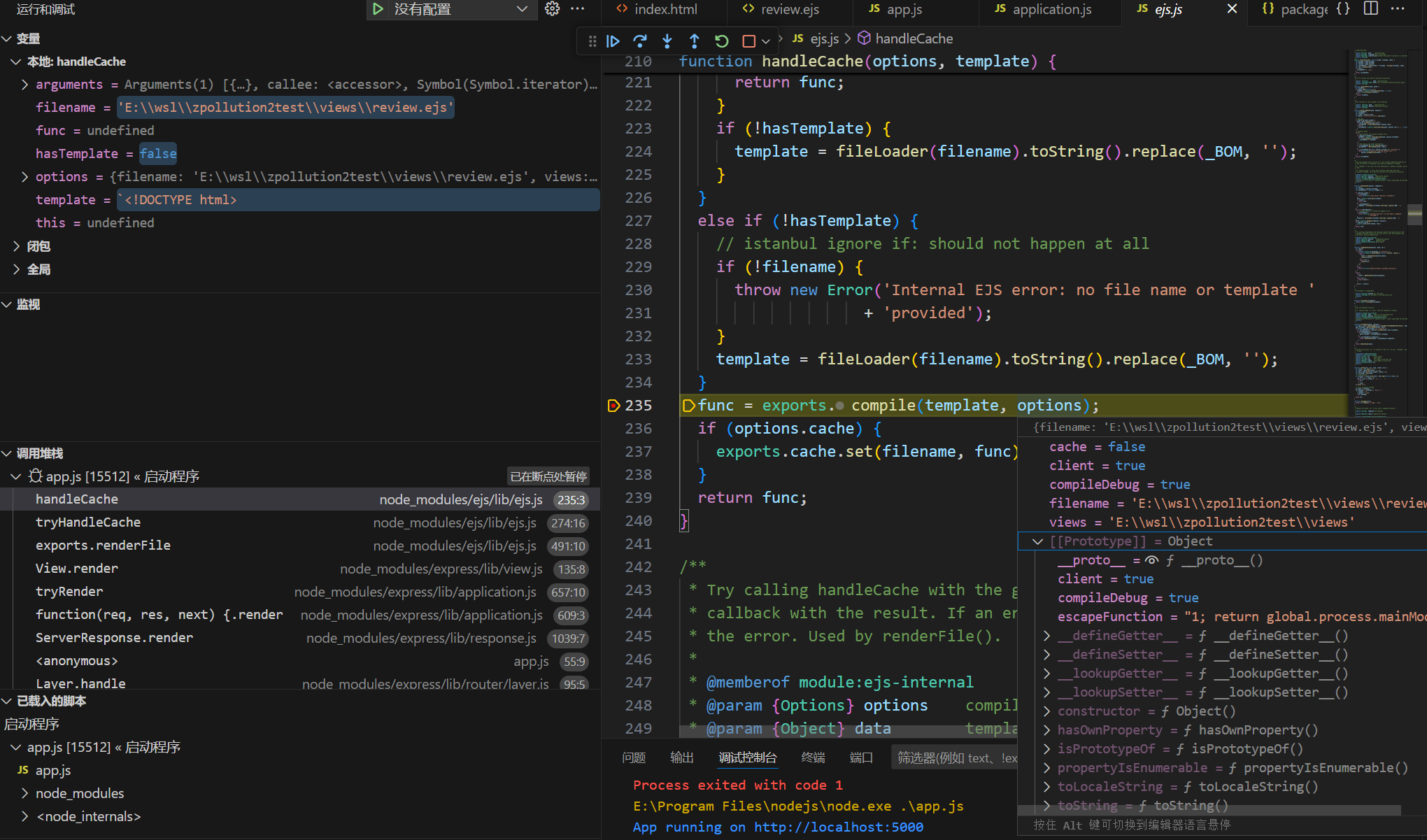This screenshot has width=1427, height=840.
Task: Click the Step Out arrow icon
Action: pyautogui.click(x=694, y=41)
